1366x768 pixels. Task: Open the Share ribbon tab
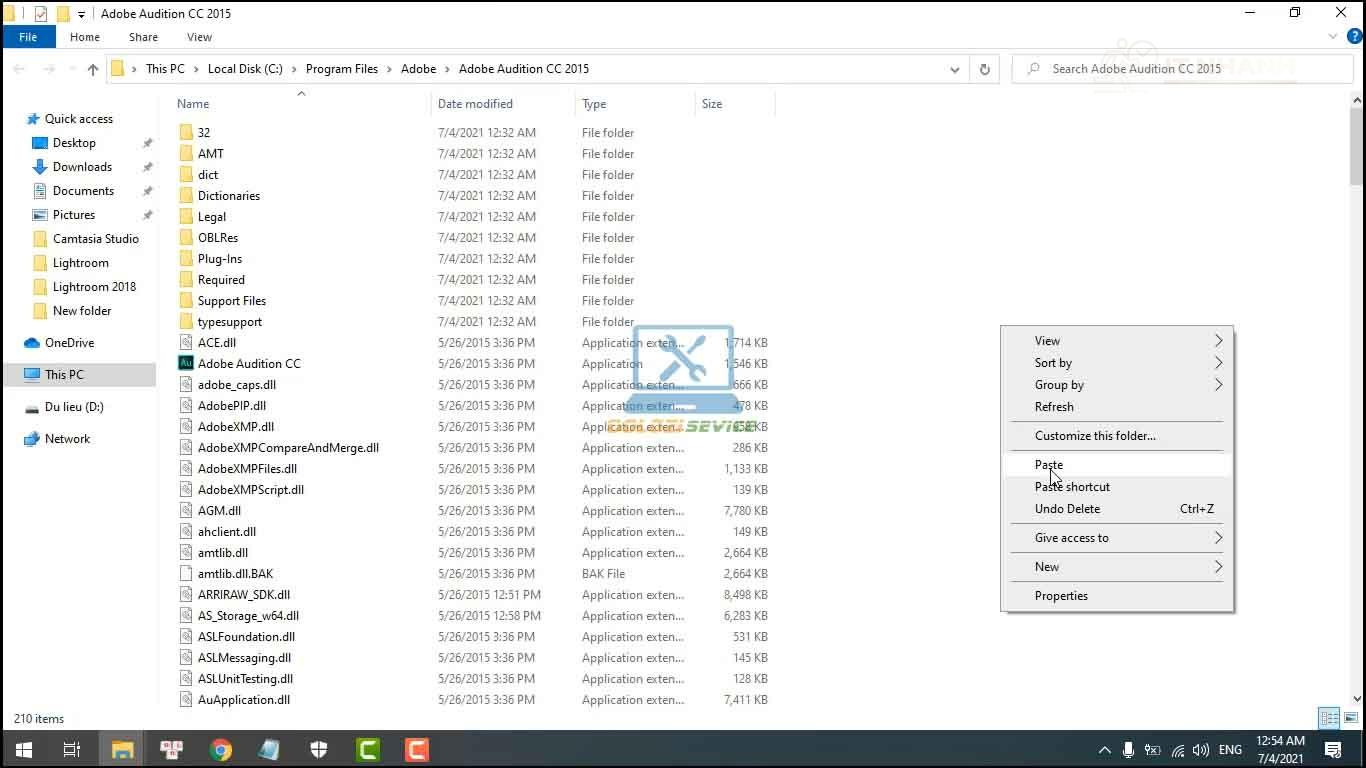143,37
